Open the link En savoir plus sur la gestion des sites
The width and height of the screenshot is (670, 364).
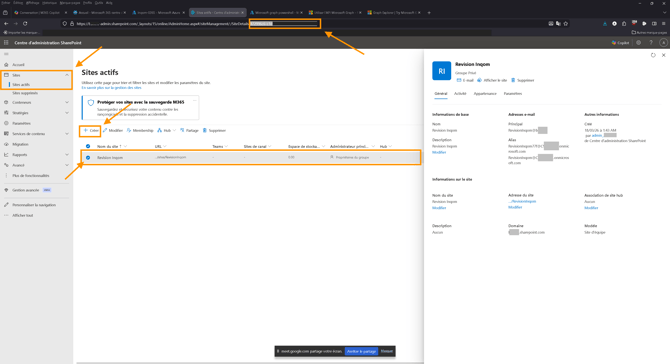(x=112, y=88)
